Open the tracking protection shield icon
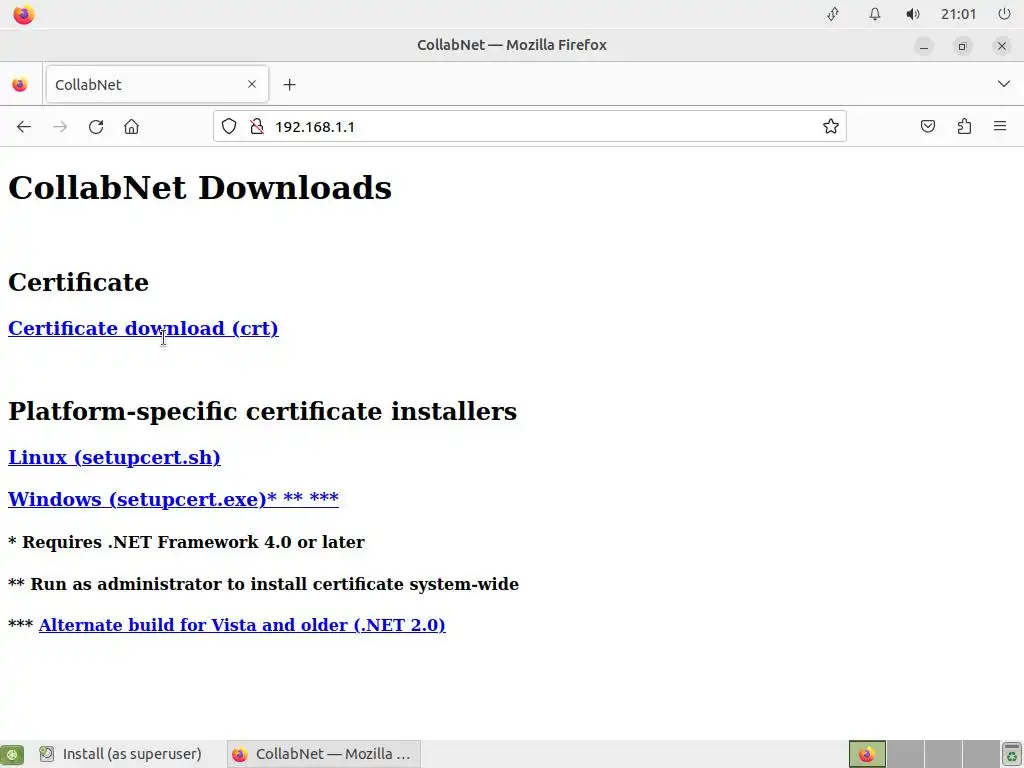1024x768 pixels. [x=229, y=126]
